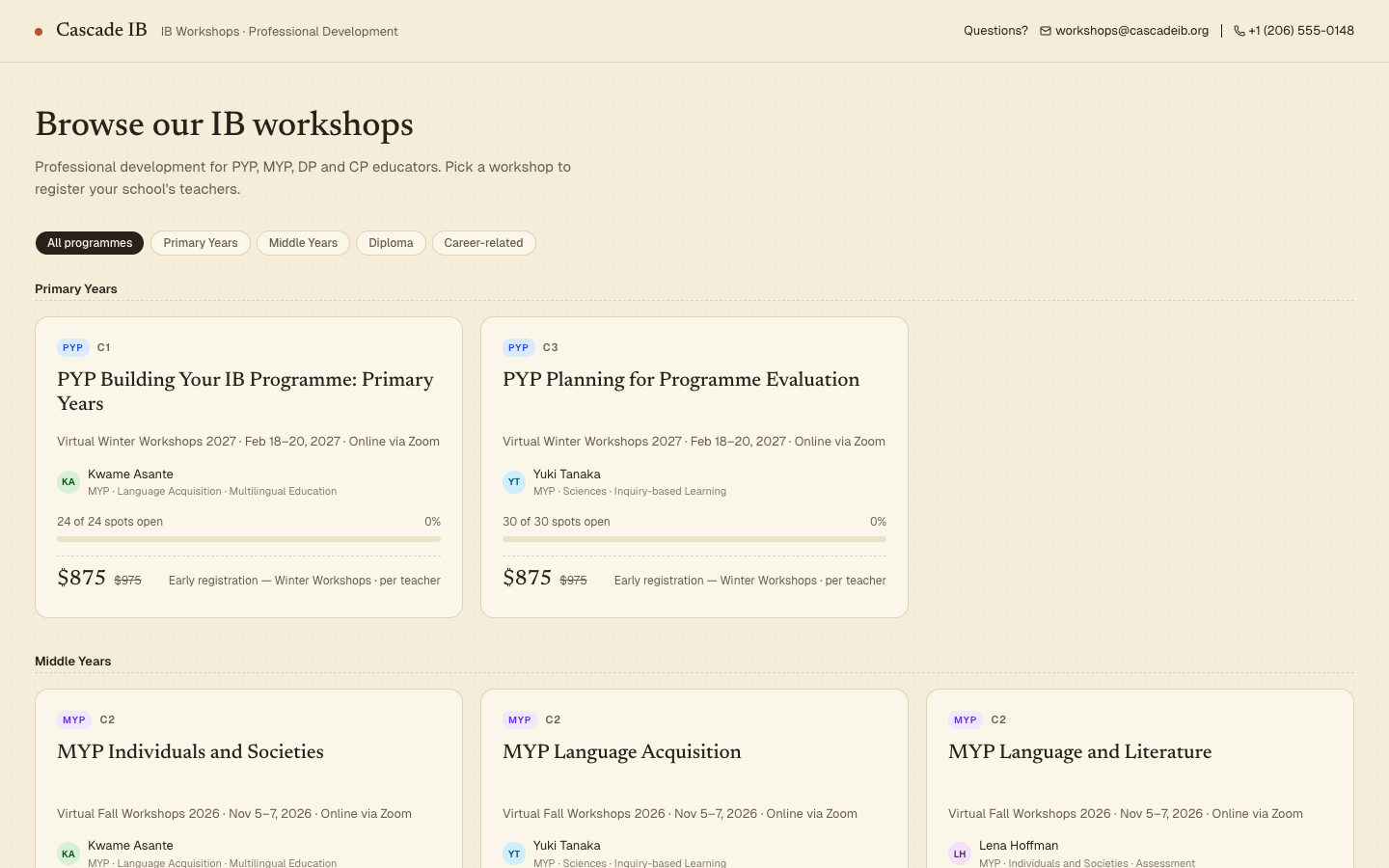Click the KA avatar on PYP Building card

tap(68, 482)
